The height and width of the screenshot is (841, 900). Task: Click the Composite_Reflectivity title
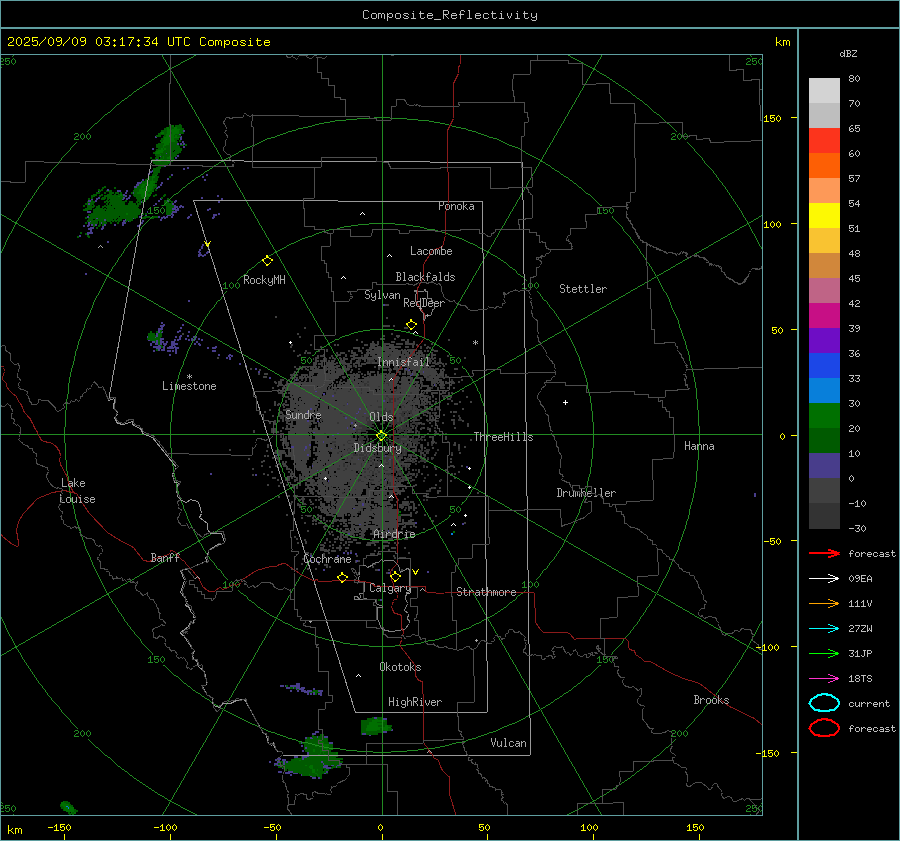[x=449, y=15]
